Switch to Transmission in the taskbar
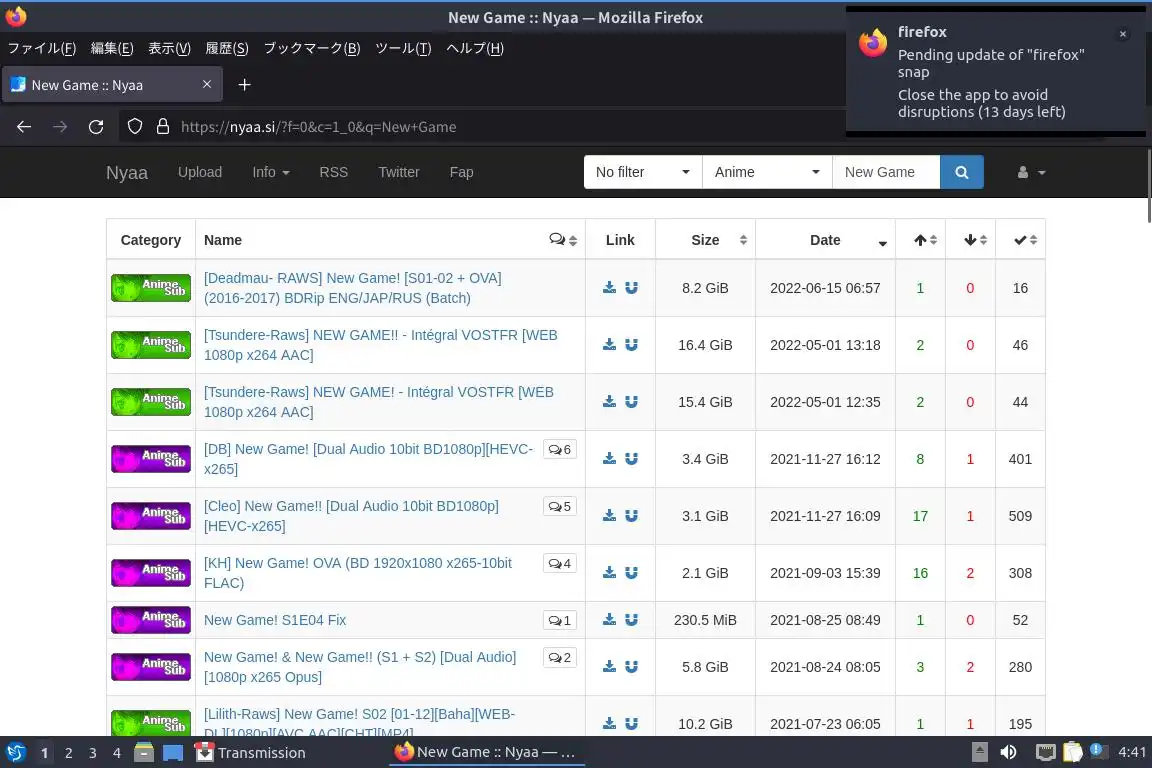 [250, 753]
